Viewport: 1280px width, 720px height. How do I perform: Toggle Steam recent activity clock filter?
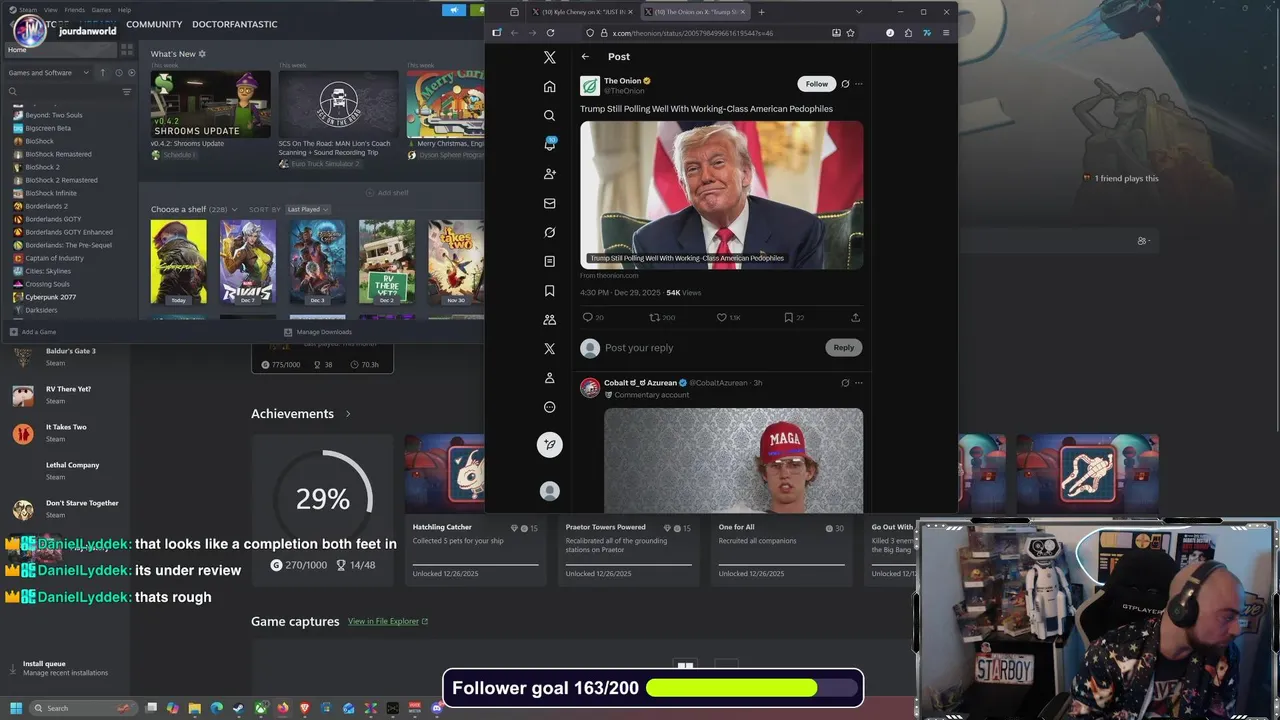[x=118, y=73]
